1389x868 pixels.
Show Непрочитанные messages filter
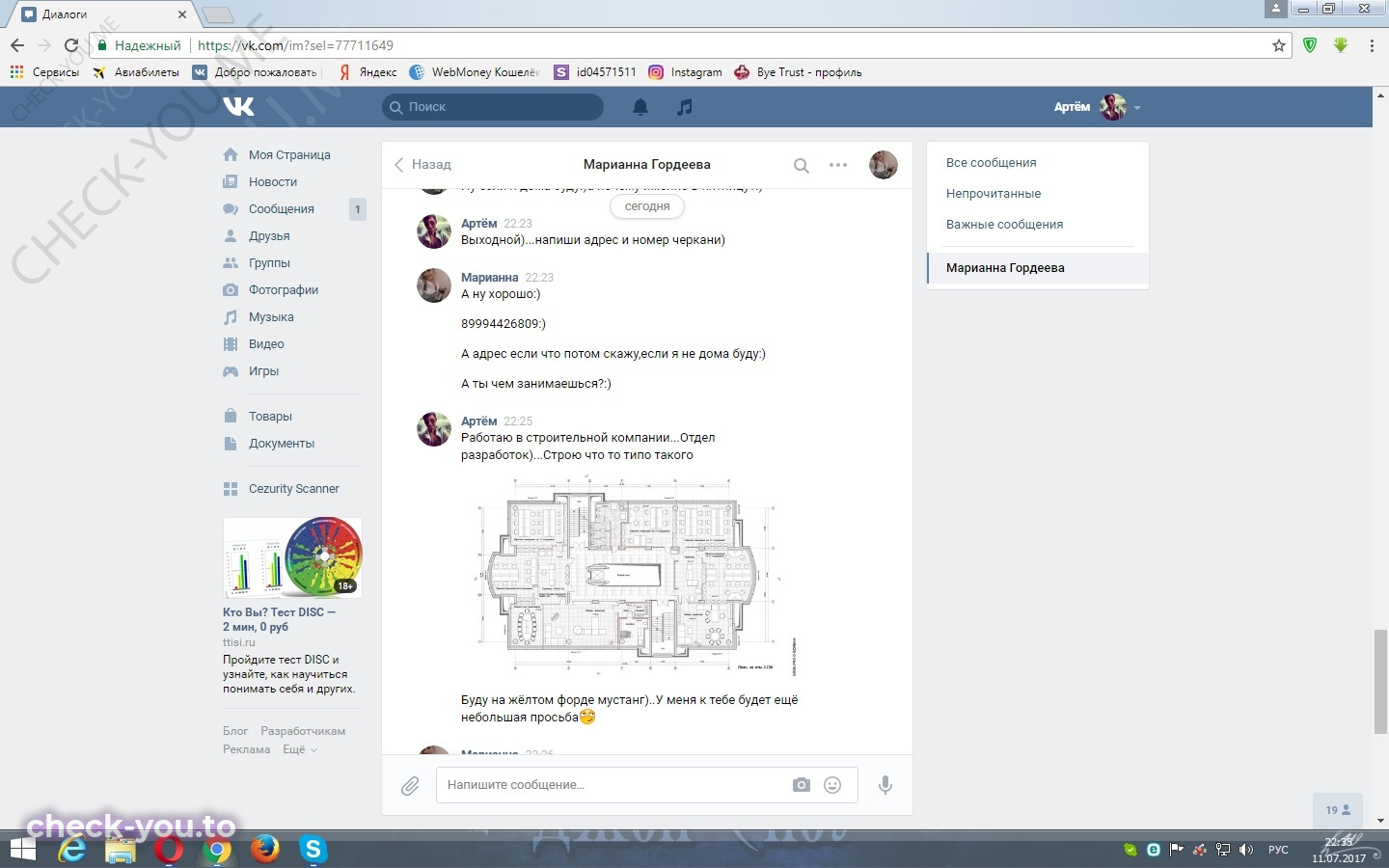994,194
